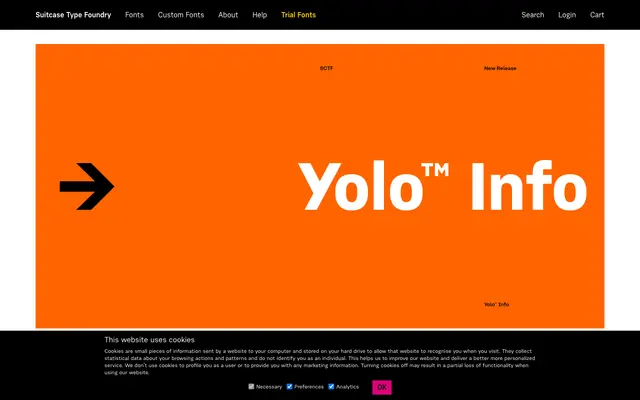Uncheck the Preferences cookies checkbox
640x400 pixels.
tap(289, 386)
